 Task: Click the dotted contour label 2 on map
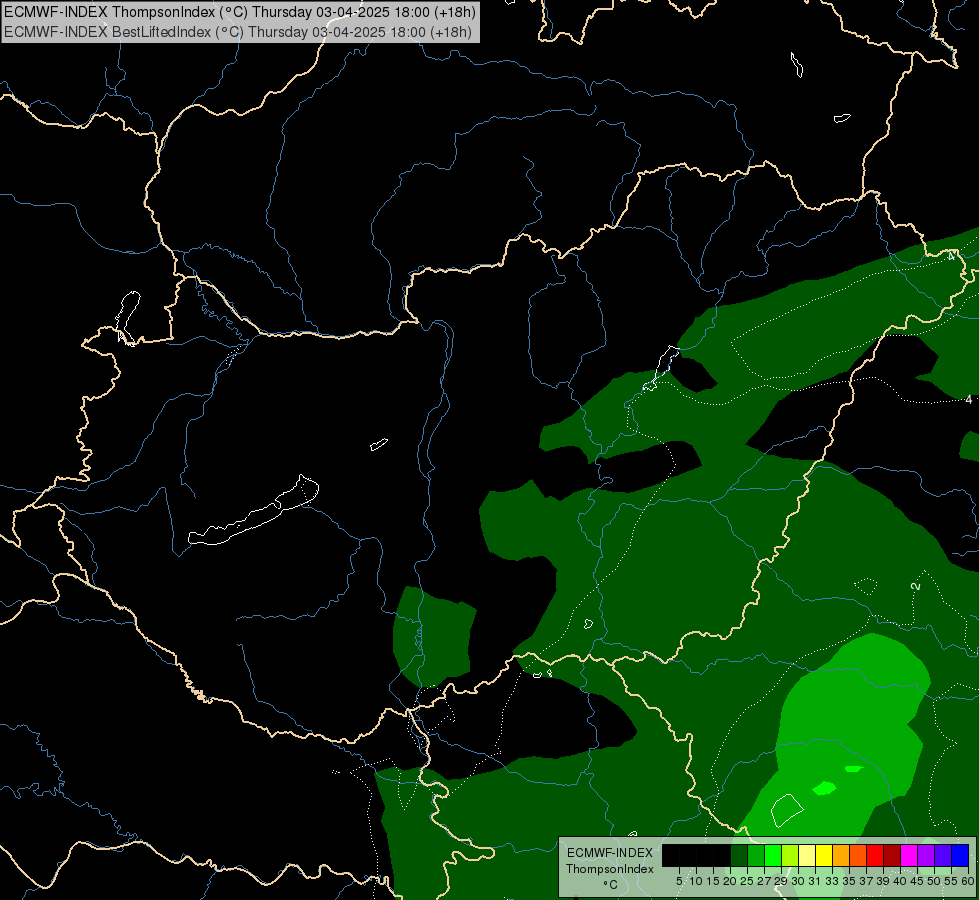[915, 586]
